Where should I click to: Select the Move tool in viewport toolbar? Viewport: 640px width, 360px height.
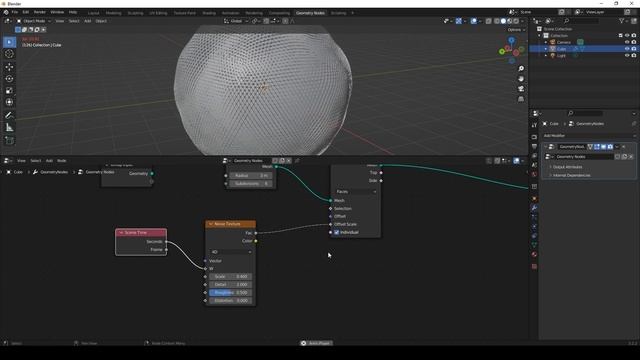[x=9, y=67]
